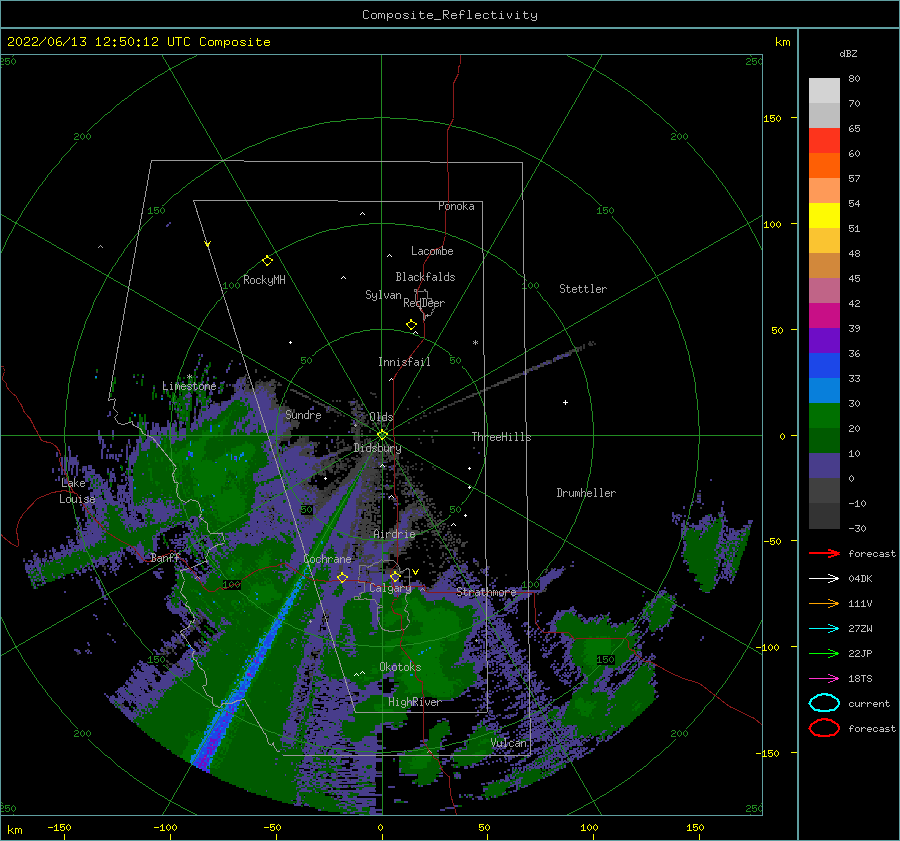Select the yellow 51-54 dBZ swatch
Image resolution: width=900 pixels, height=841 pixels.
[824, 216]
